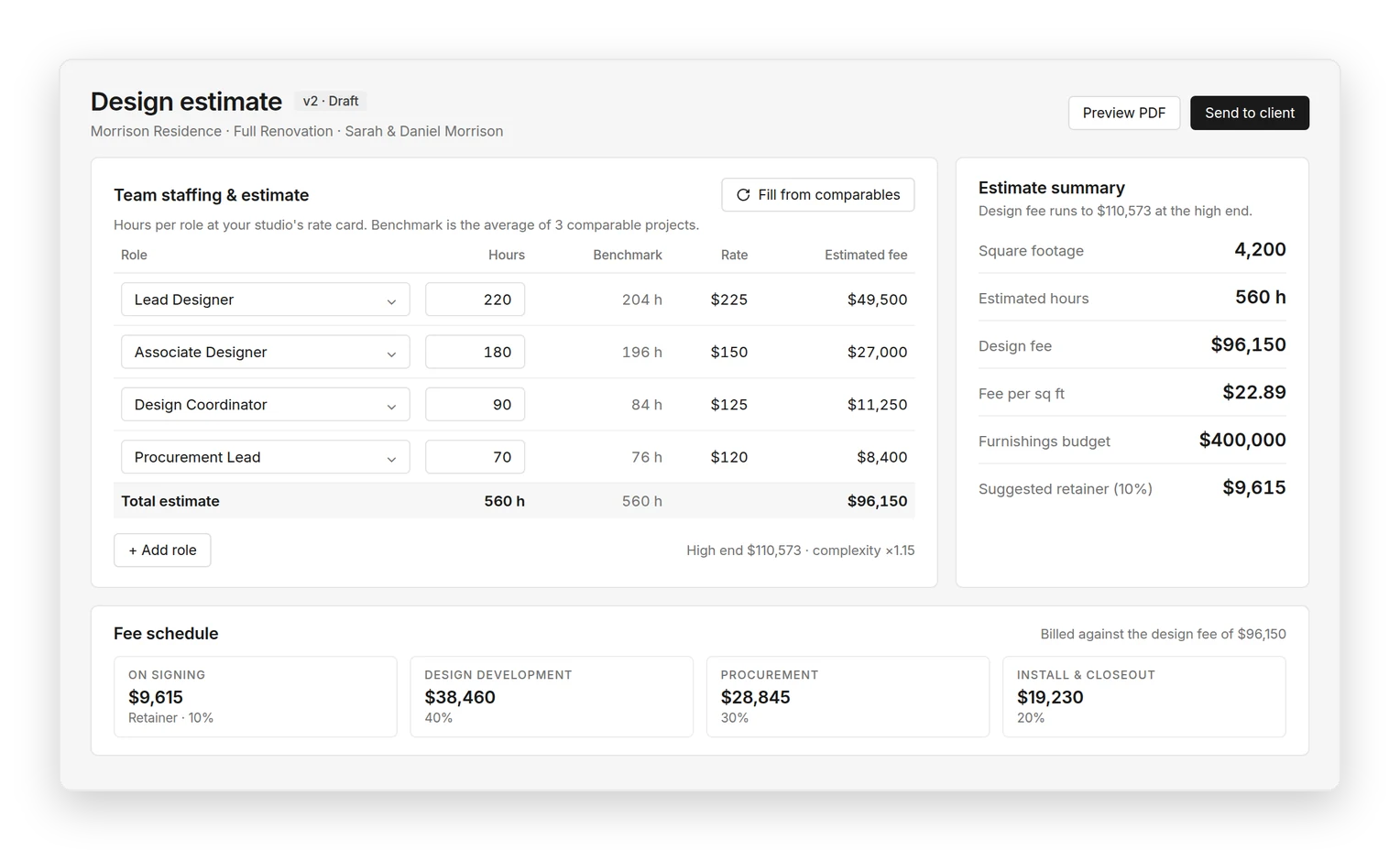The image size is (1400, 850).
Task: Click the Estimated fee column header
Action: tap(866, 256)
